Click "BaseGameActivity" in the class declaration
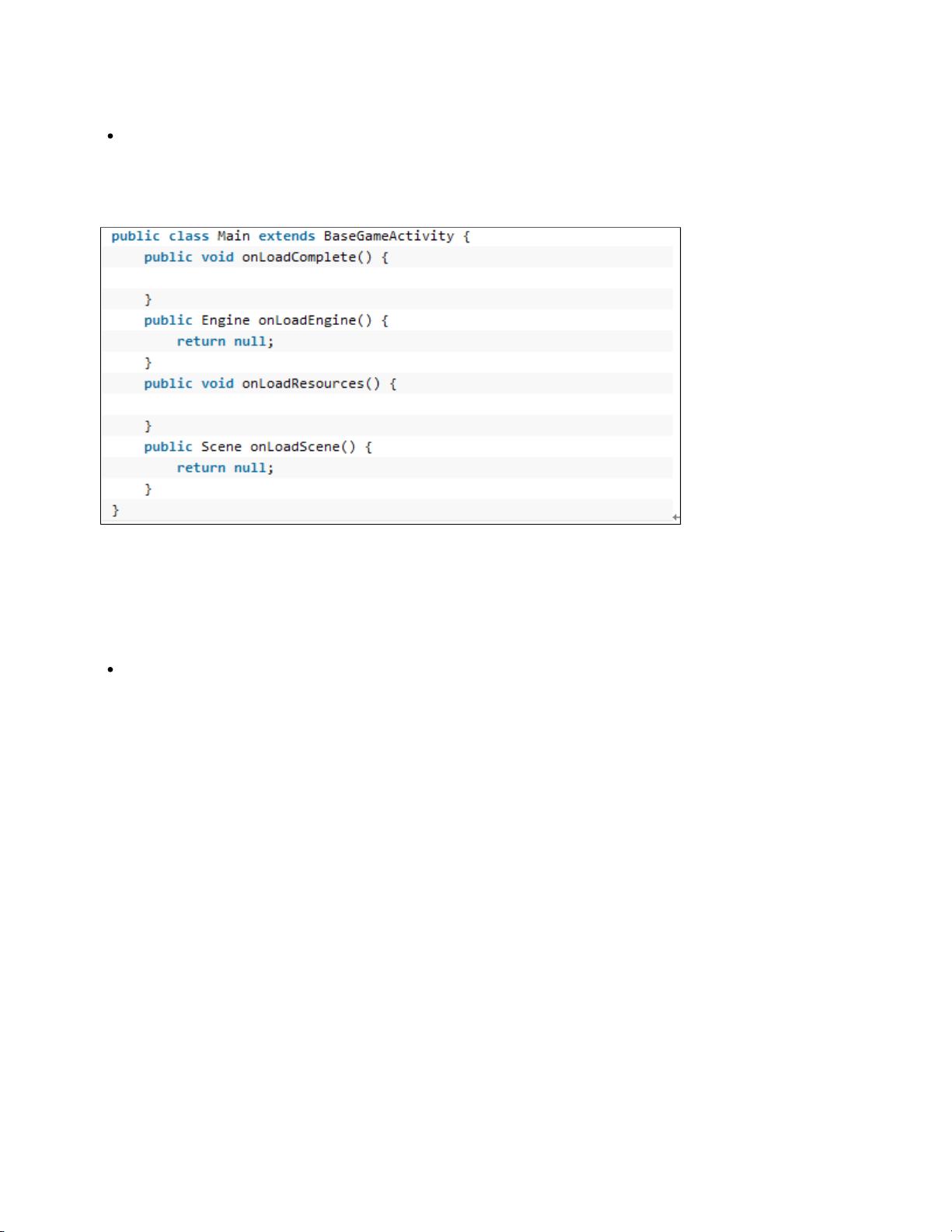 pyautogui.click(x=389, y=236)
